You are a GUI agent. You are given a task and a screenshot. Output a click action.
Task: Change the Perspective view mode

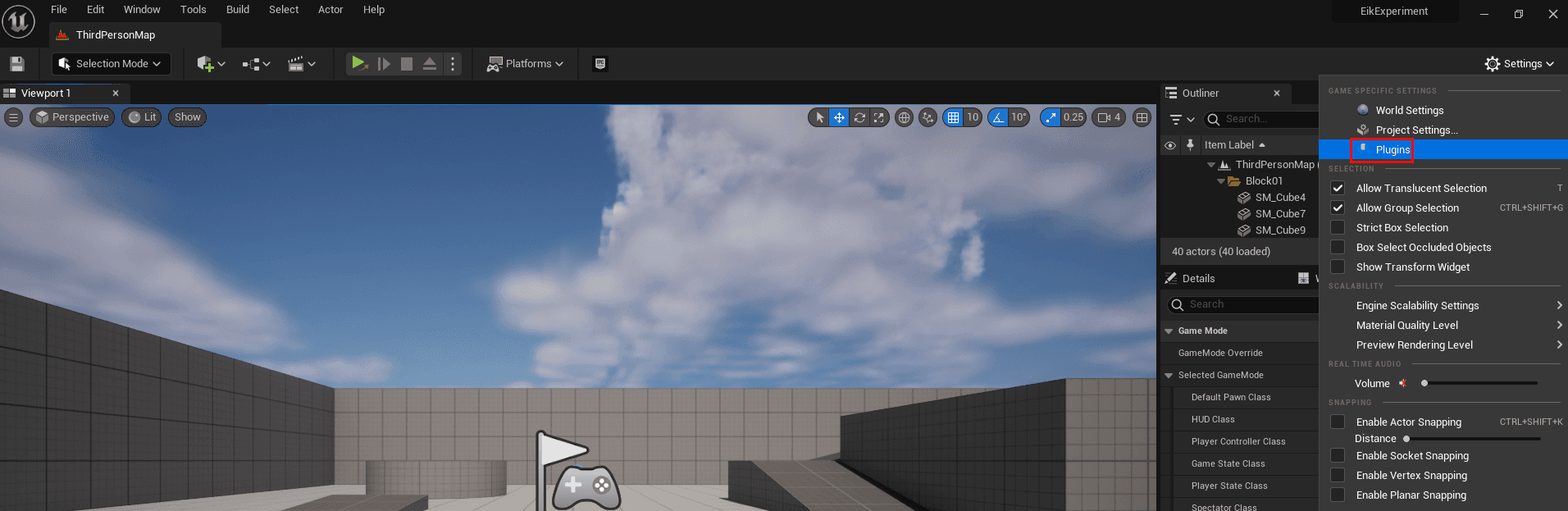click(x=72, y=117)
